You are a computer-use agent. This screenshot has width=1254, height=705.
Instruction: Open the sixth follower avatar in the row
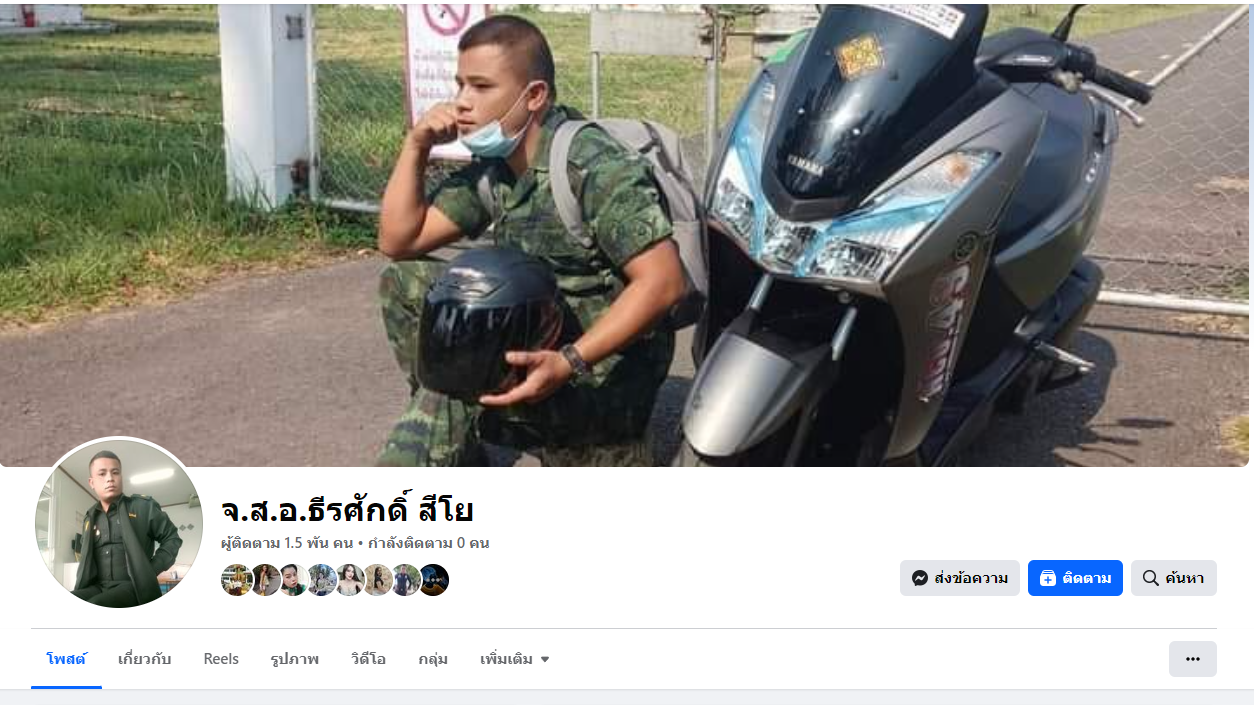coord(377,580)
